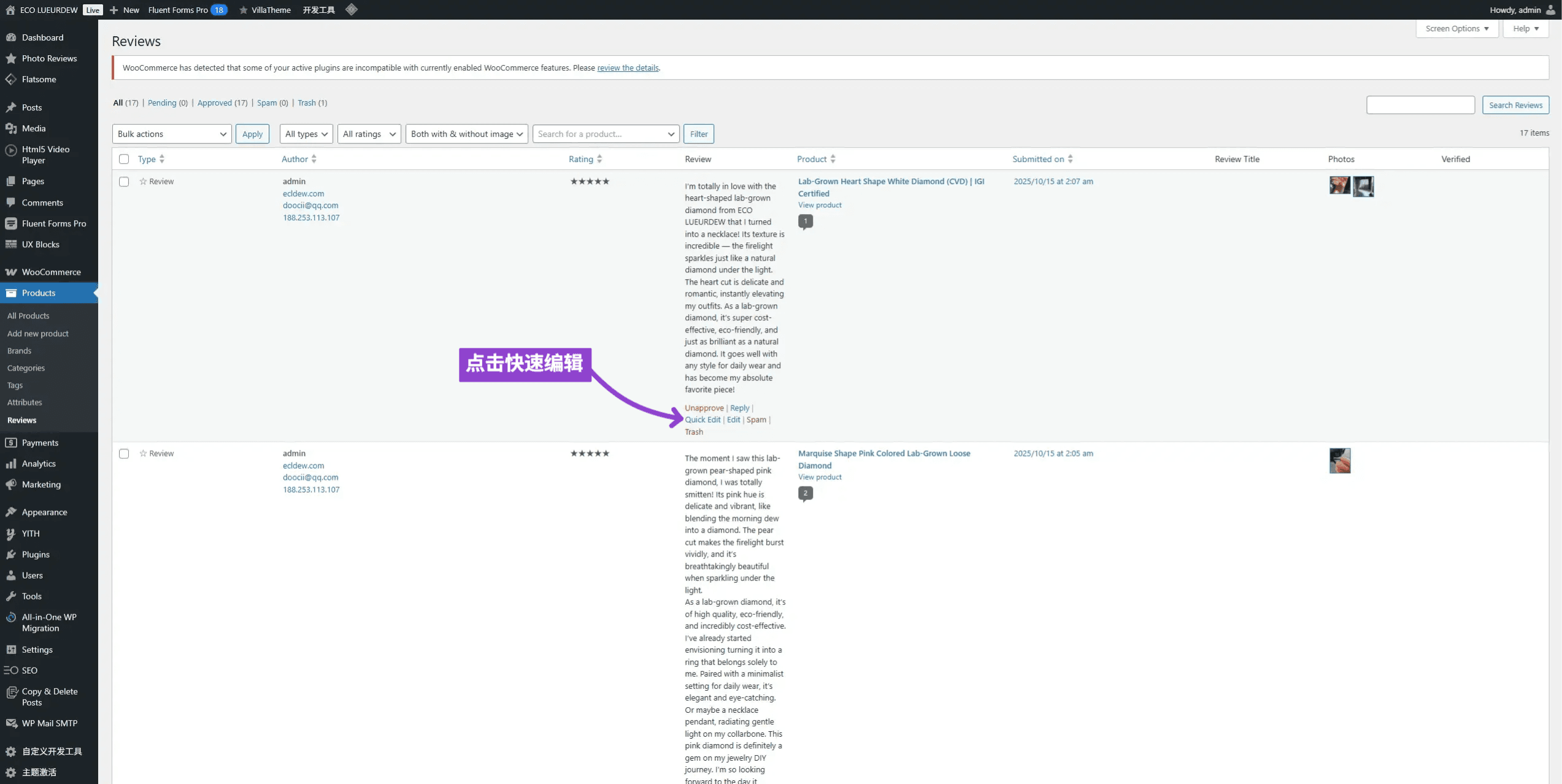Click the diamond icon in the admin bar
This screenshot has height=784, width=1562.
[351, 9]
